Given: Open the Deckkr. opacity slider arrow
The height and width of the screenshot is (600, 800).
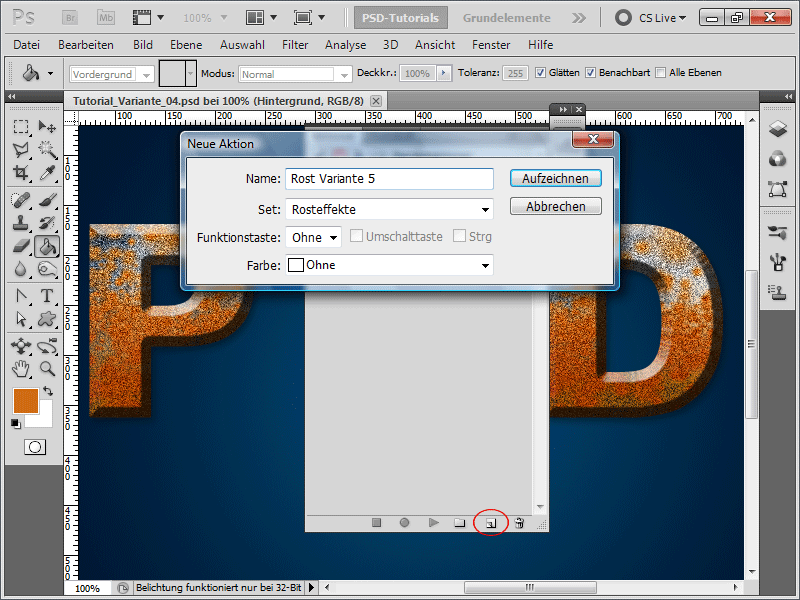Looking at the screenshot, I should coord(444,73).
